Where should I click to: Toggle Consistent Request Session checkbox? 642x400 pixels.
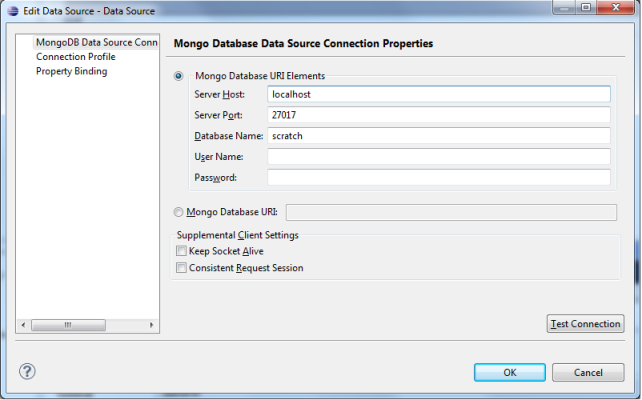click(x=181, y=268)
